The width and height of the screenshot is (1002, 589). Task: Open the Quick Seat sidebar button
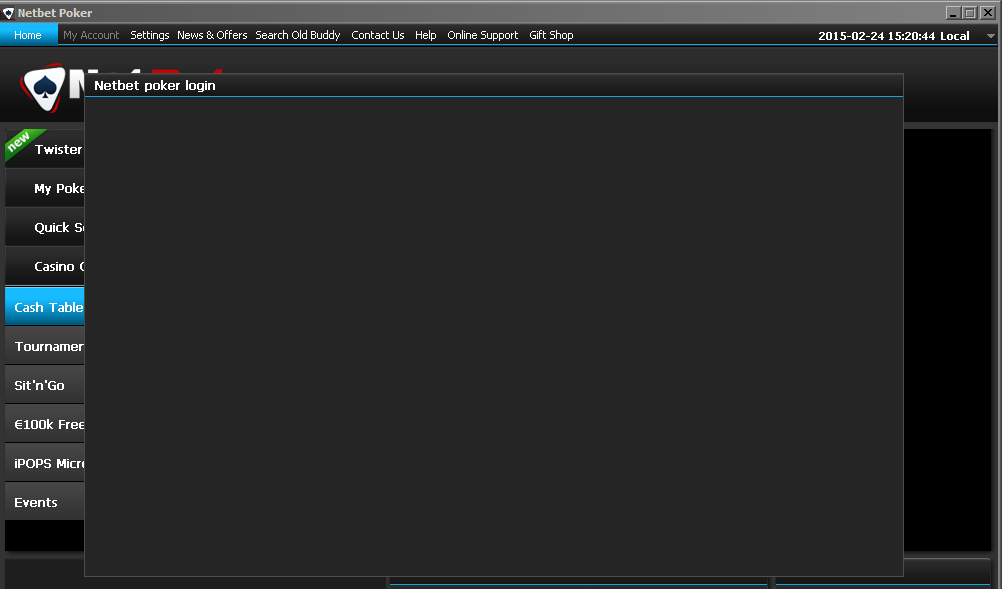click(x=45, y=227)
